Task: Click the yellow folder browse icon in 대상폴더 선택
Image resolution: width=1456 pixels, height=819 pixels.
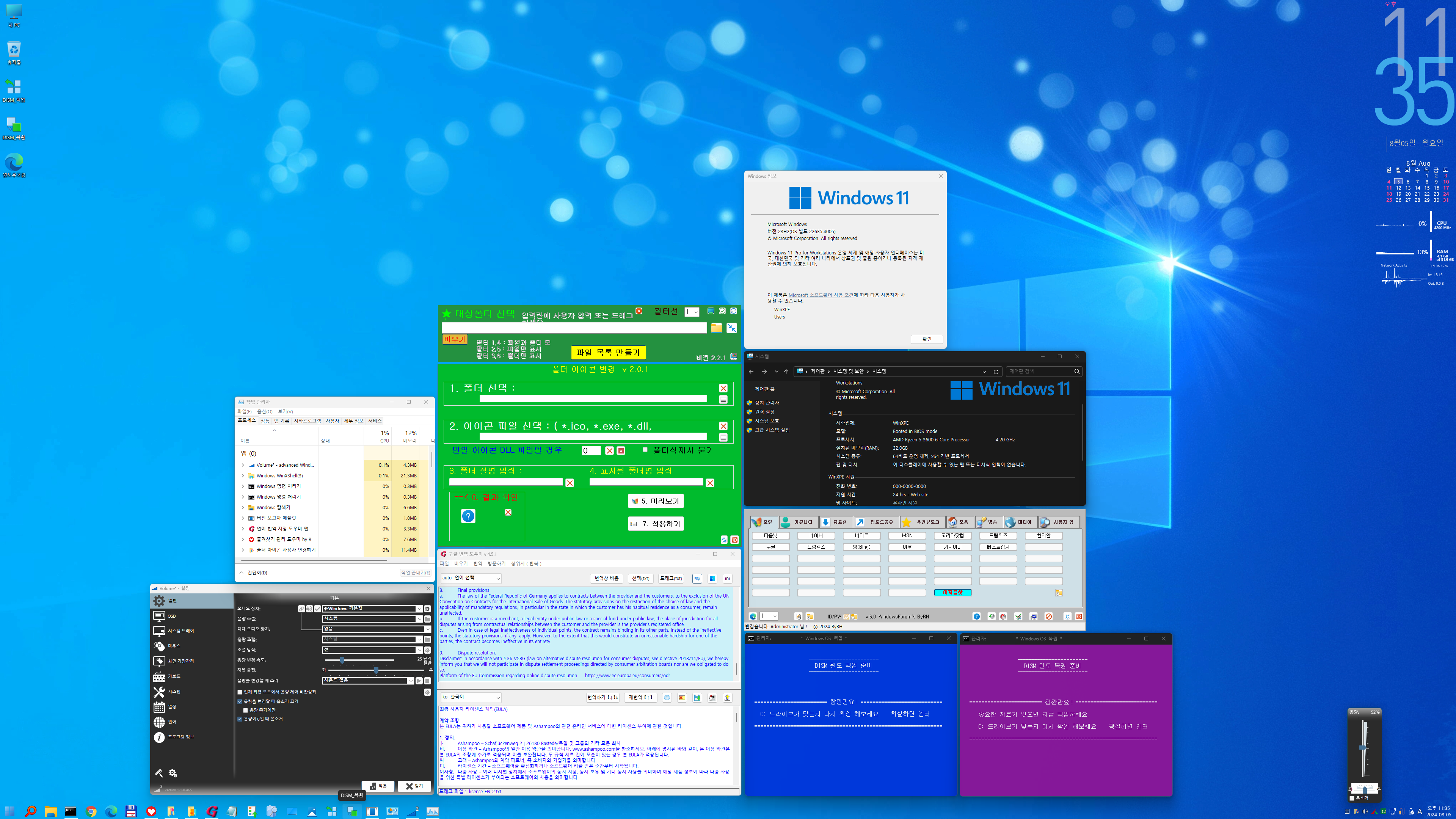Action: click(716, 328)
